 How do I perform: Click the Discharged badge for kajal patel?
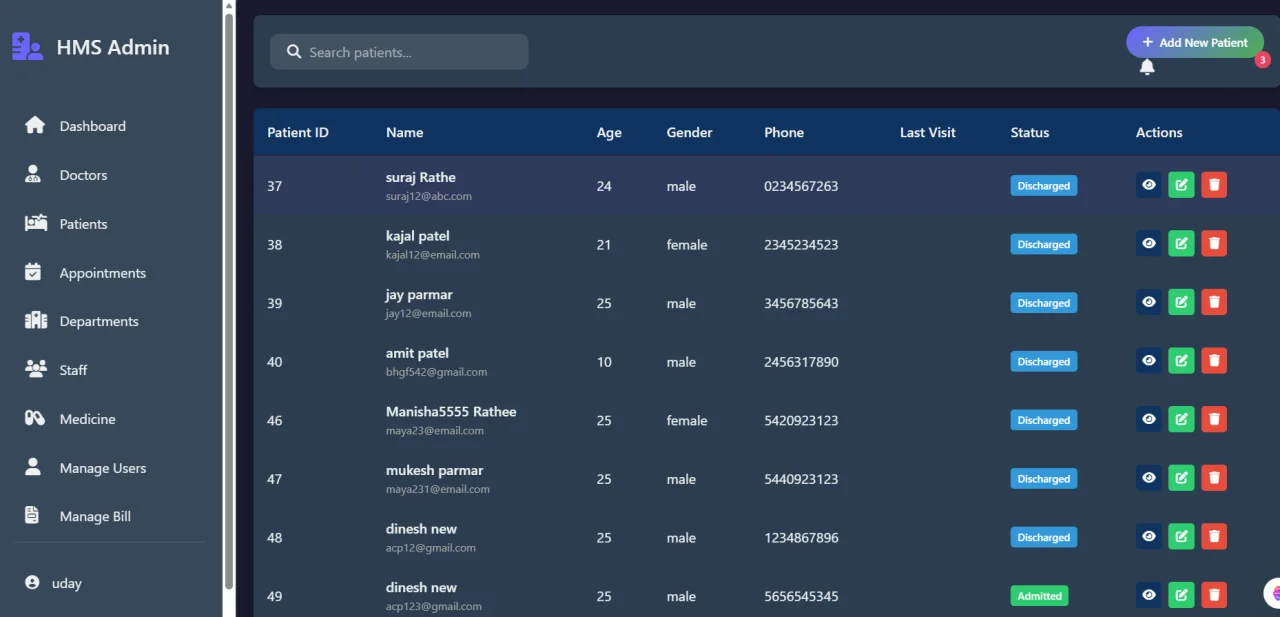click(x=1044, y=244)
